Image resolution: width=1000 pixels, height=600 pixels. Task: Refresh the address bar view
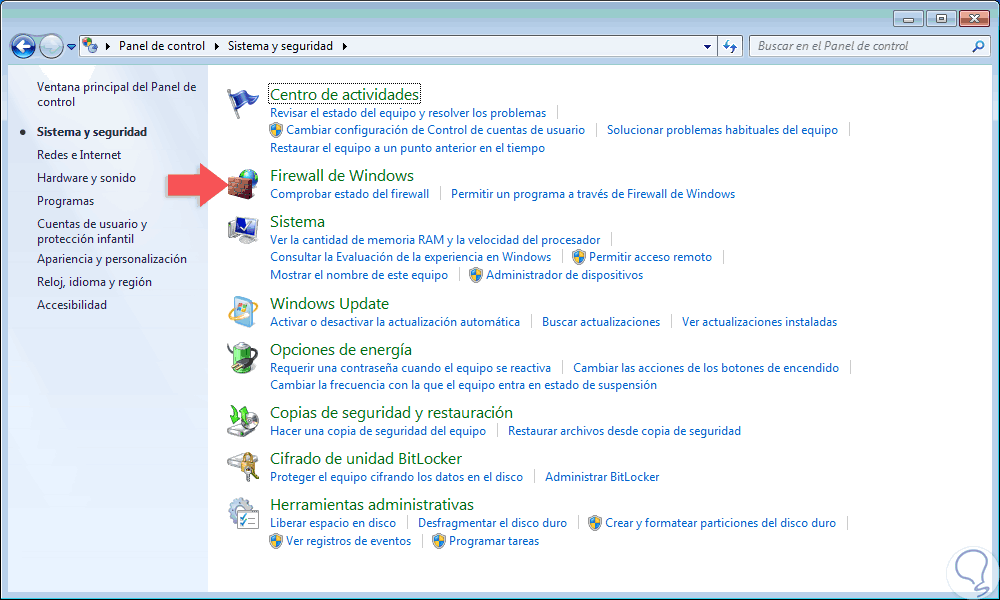[x=730, y=46]
